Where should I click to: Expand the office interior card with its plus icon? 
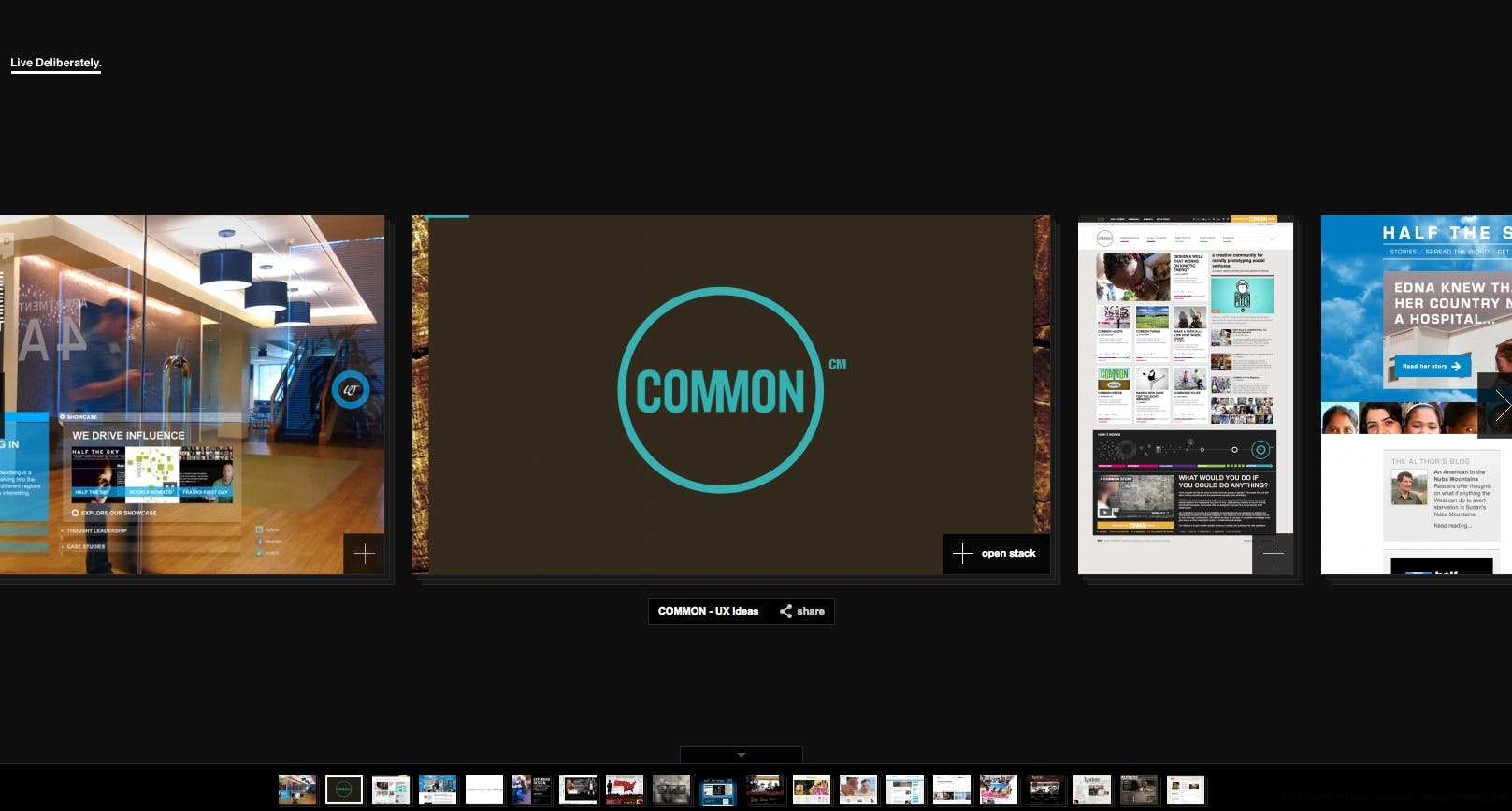pyautogui.click(x=365, y=554)
